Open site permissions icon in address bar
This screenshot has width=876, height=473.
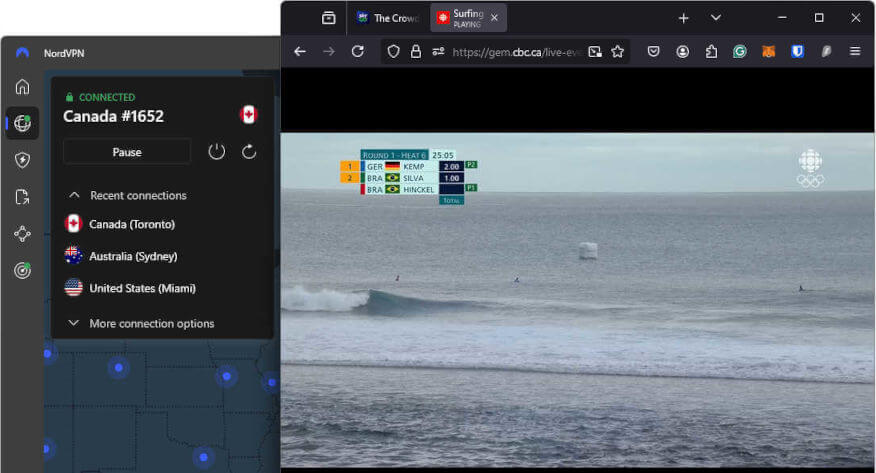(438, 51)
